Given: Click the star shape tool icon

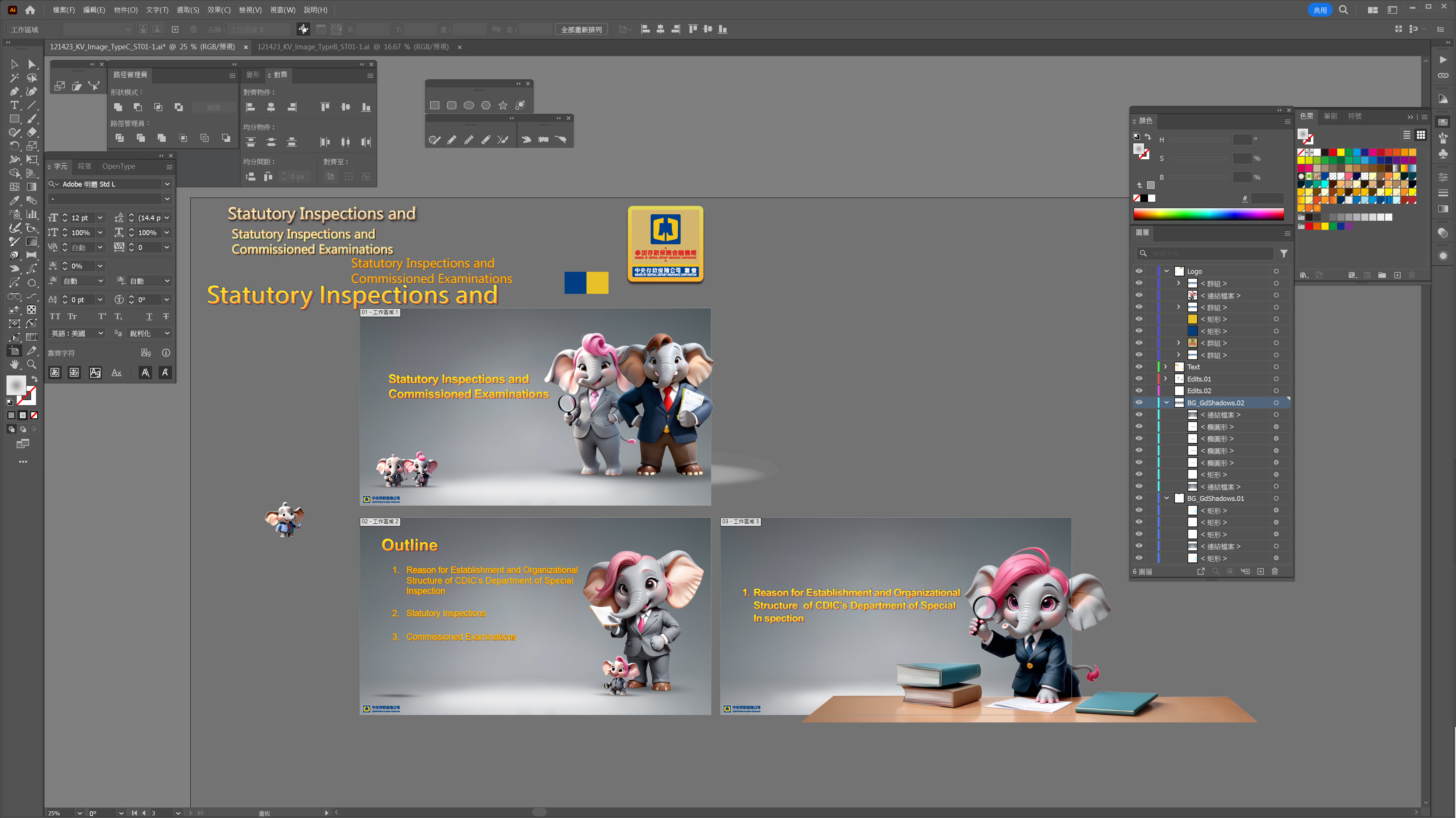Looking at the screenshot, I should point(502,105).
